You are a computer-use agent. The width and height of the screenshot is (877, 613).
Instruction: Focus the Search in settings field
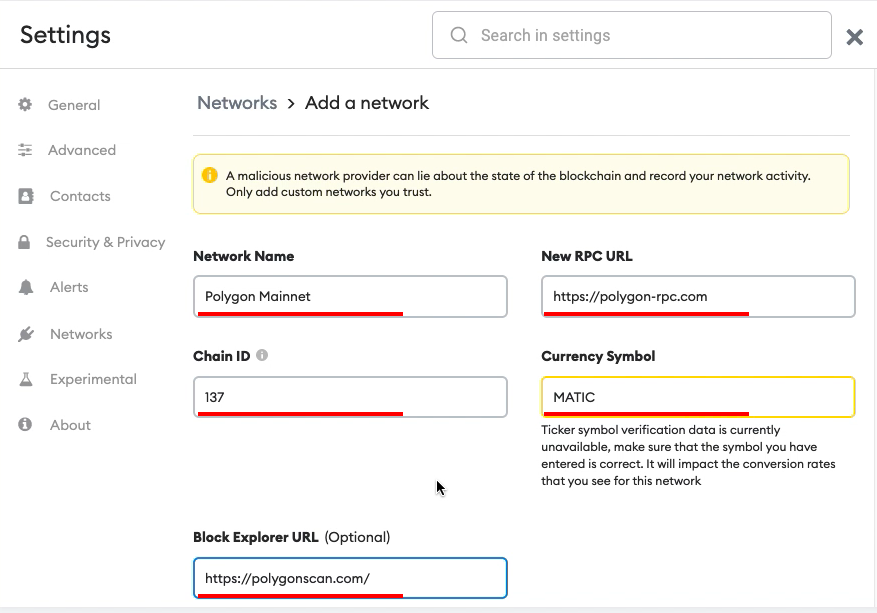(631, 35)
